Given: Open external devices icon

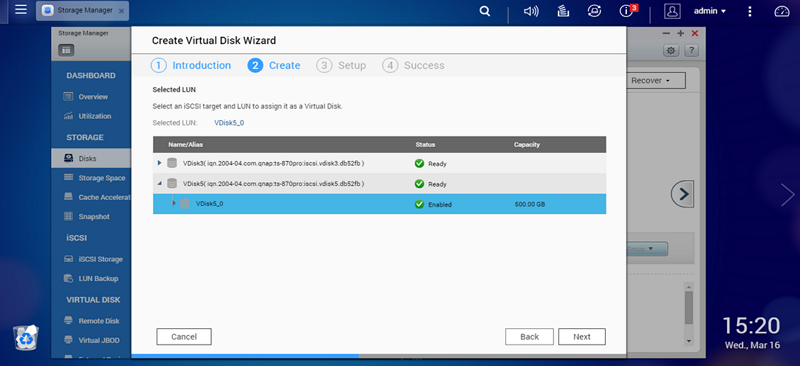Looking at the screenshot, I should [x=594, y=11].
